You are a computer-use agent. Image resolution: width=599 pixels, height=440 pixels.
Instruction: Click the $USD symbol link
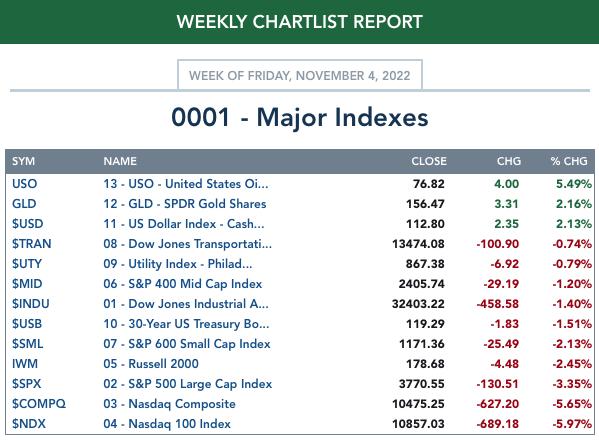(x=28, y=223)
